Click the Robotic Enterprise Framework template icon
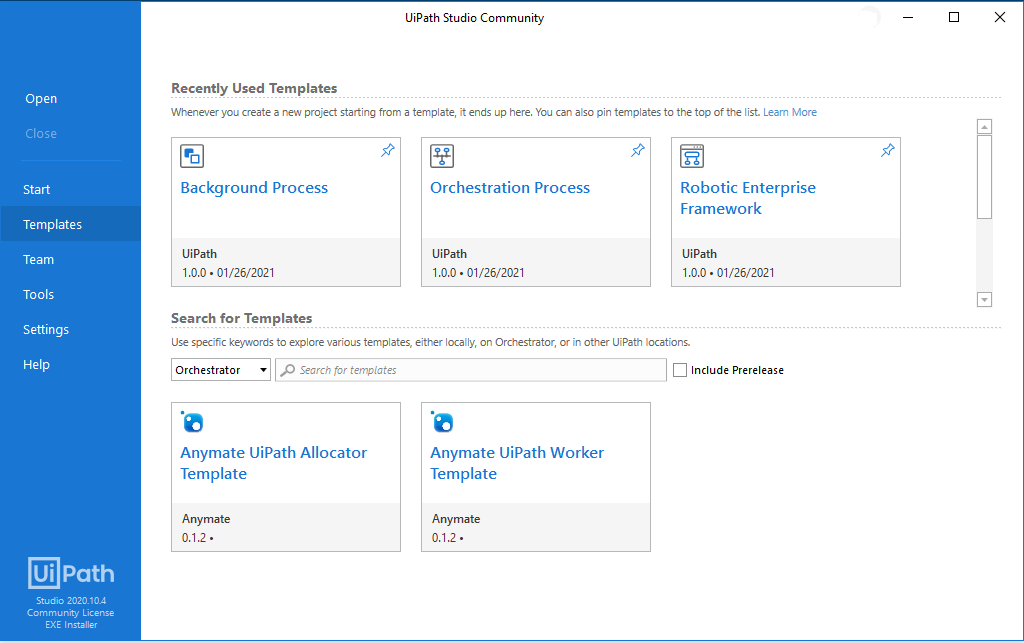Screen dimensions: 1024x643 692,156
